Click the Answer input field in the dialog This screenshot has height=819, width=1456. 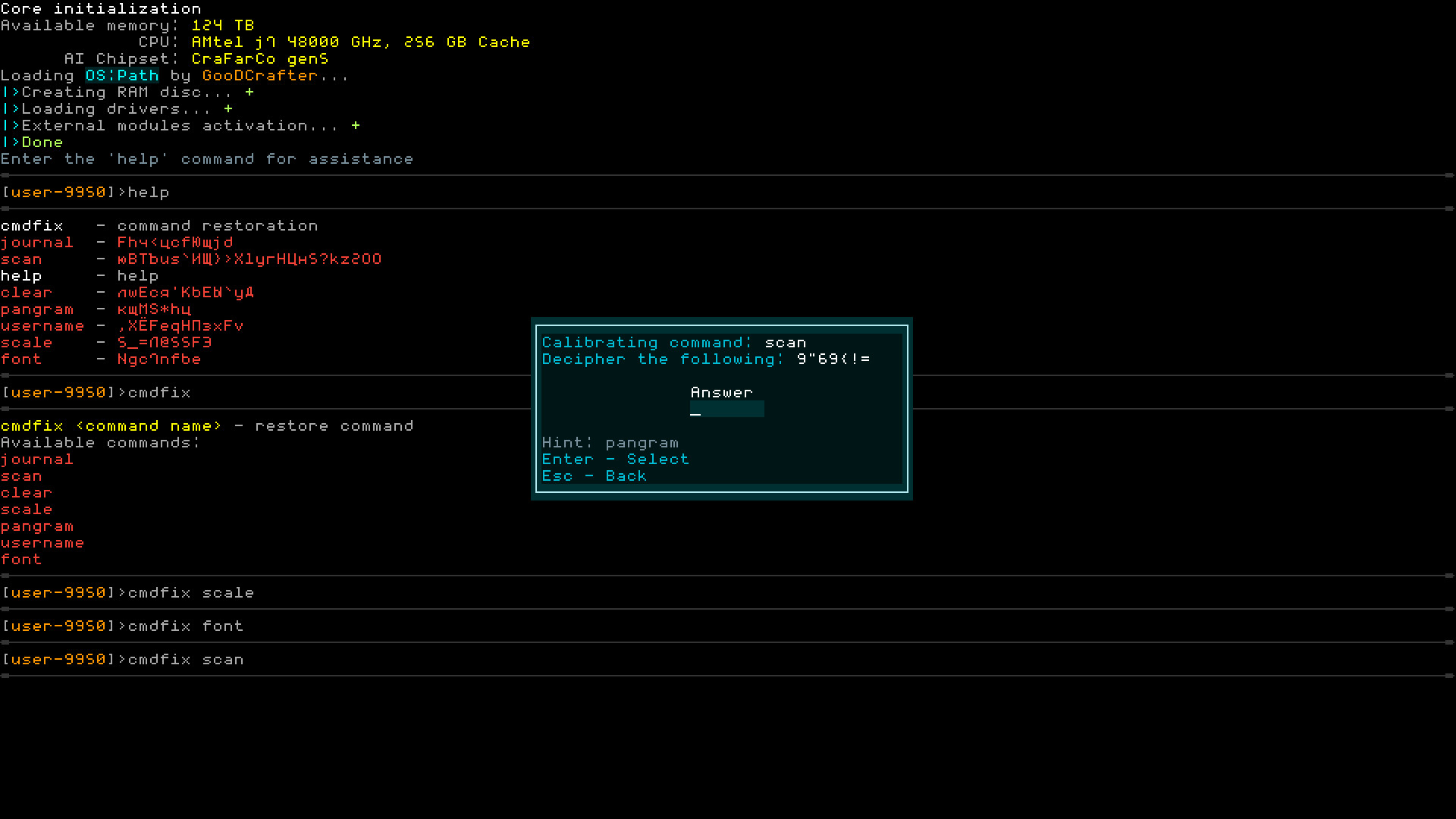[726, 409]
